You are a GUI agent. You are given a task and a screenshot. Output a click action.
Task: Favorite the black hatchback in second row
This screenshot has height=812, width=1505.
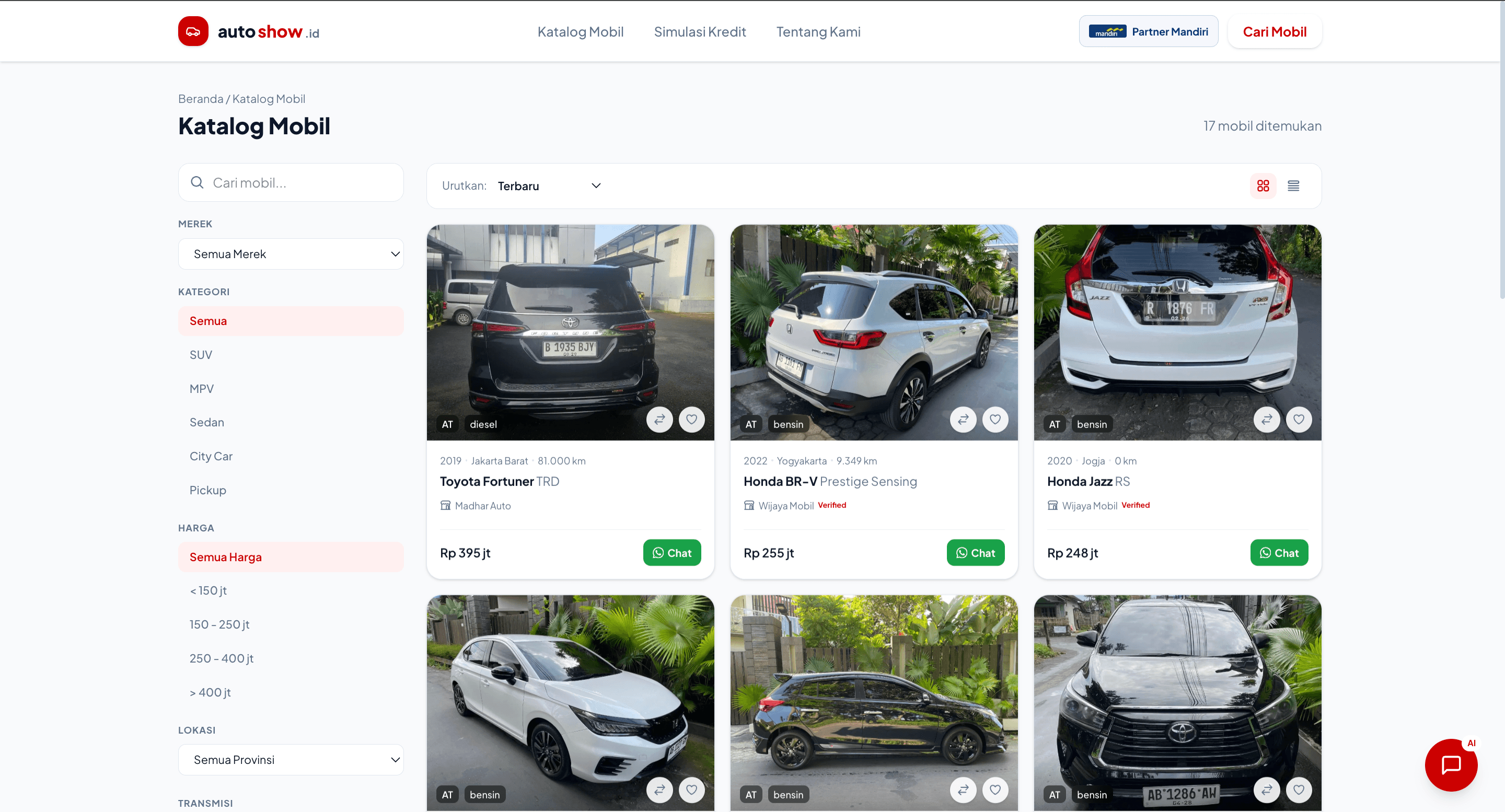point(995,790)
